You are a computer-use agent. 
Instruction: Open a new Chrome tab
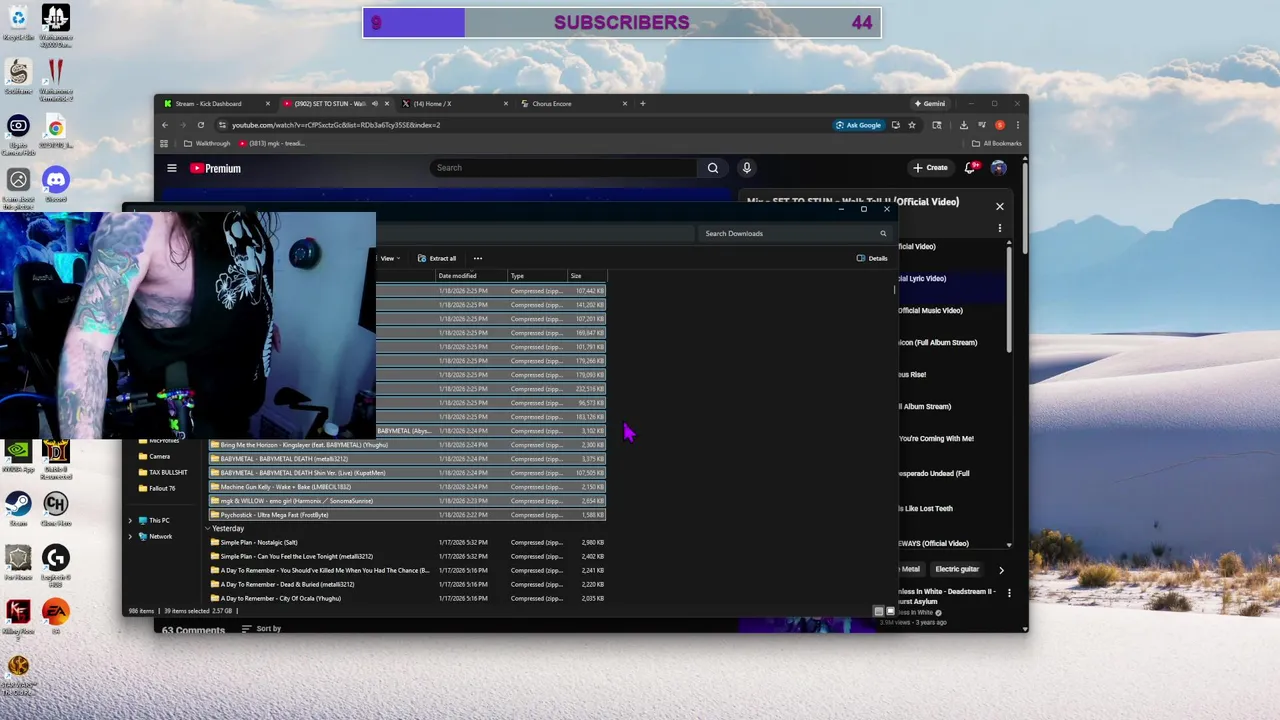643,104
